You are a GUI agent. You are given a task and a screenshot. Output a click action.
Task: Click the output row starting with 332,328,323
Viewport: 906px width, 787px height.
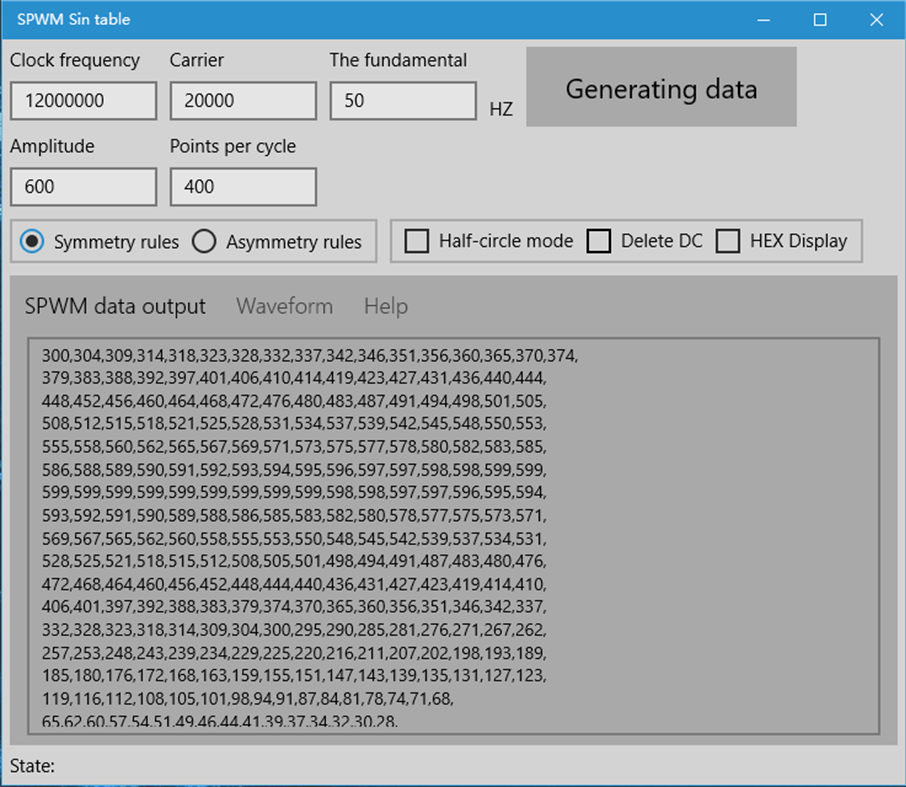point(294,630)
